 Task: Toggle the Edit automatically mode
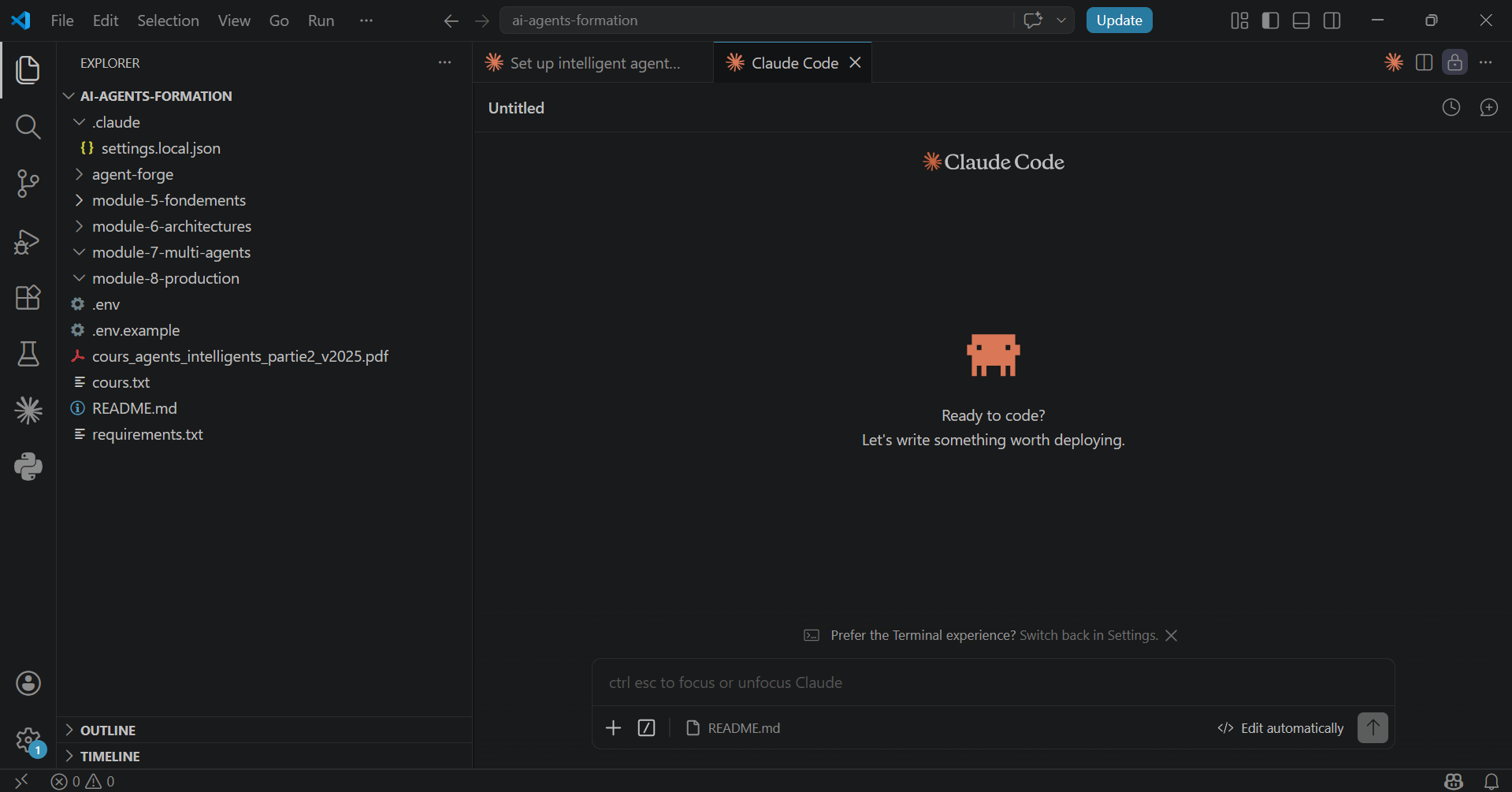[x=1280, y=728]
